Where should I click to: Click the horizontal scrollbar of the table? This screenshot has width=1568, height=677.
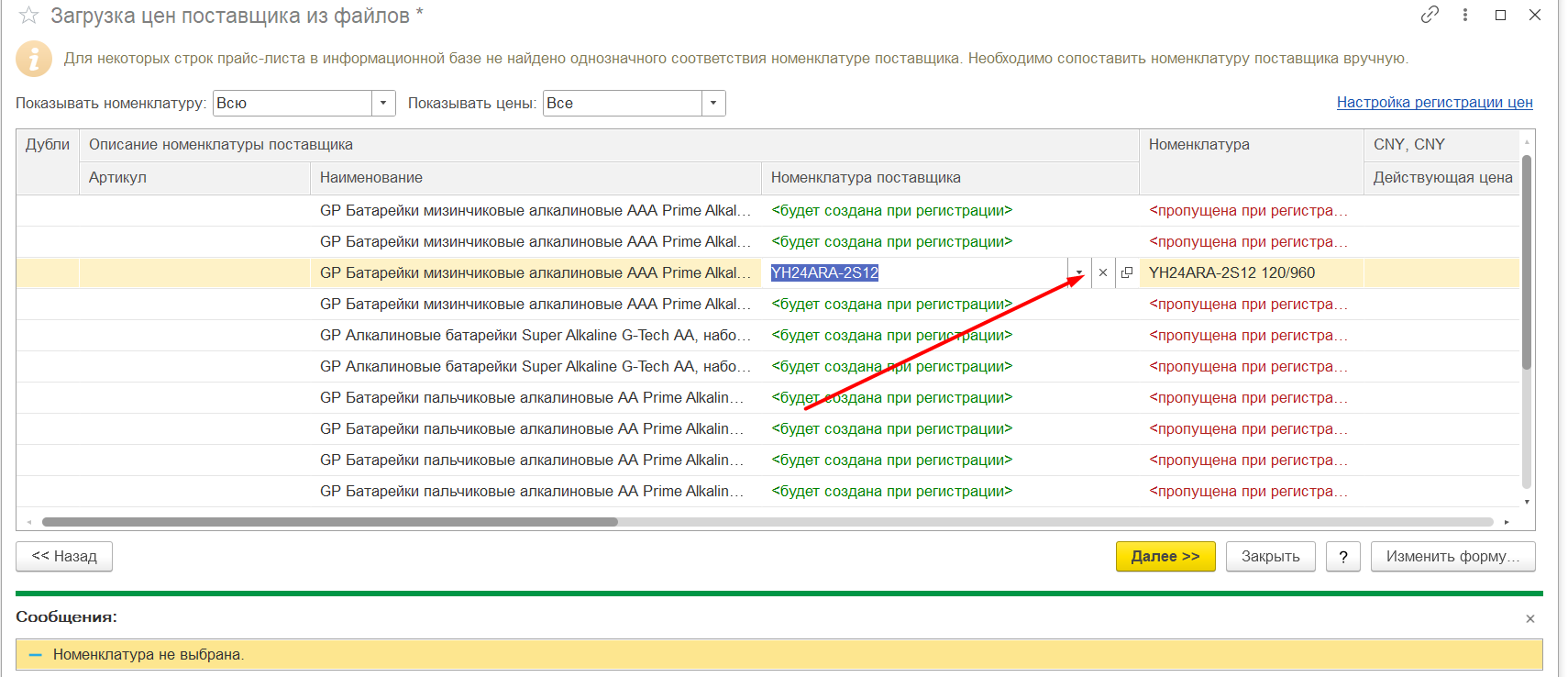[x=330, y=522]
